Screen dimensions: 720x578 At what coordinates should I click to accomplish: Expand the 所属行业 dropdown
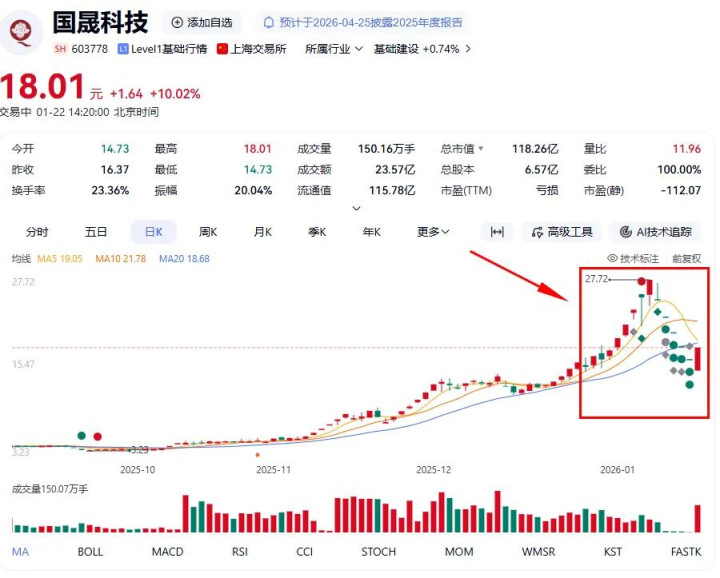(x=334, y=49)
